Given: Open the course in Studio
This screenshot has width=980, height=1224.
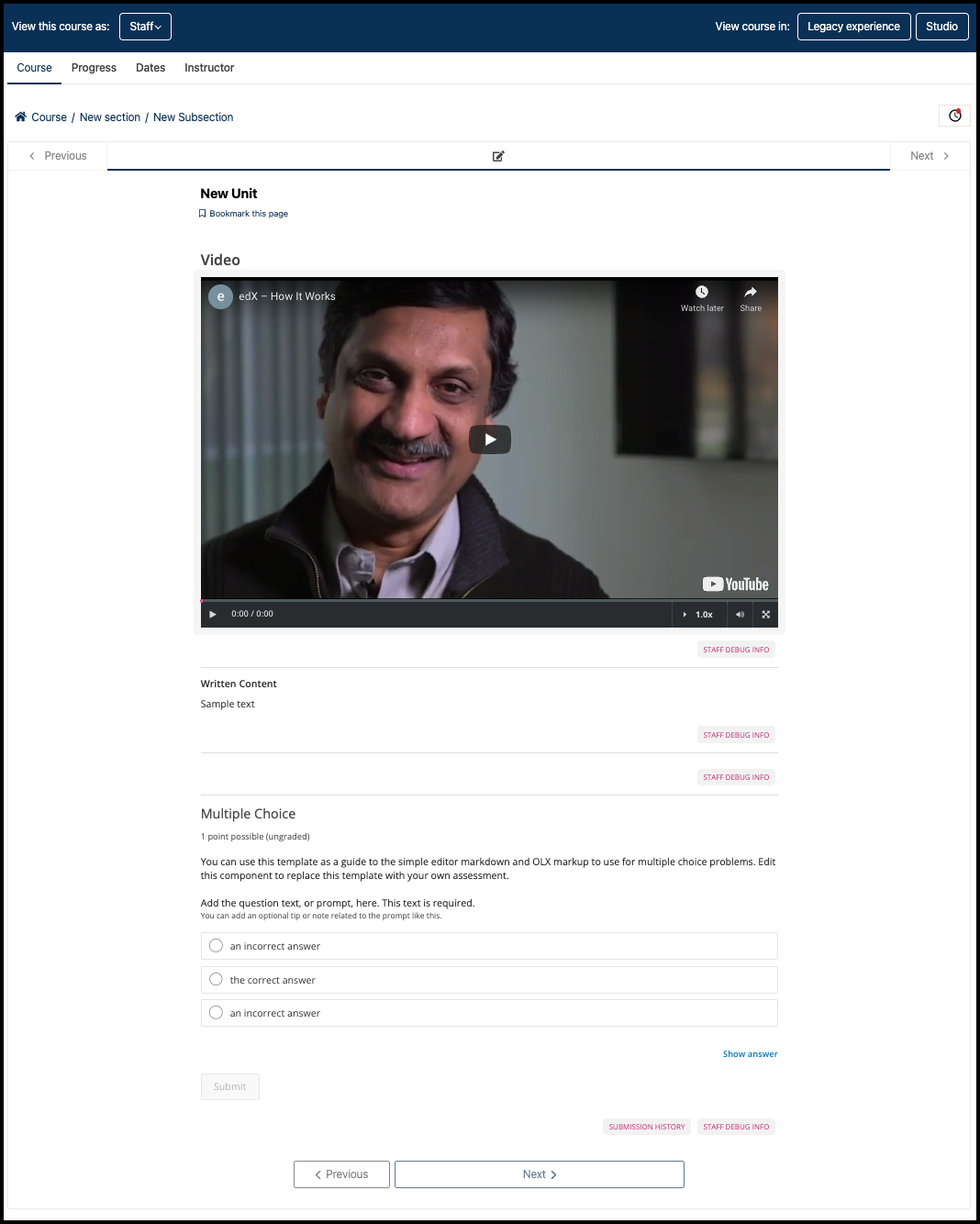Looking at the screenshot, I should click(x=941, y=27).
